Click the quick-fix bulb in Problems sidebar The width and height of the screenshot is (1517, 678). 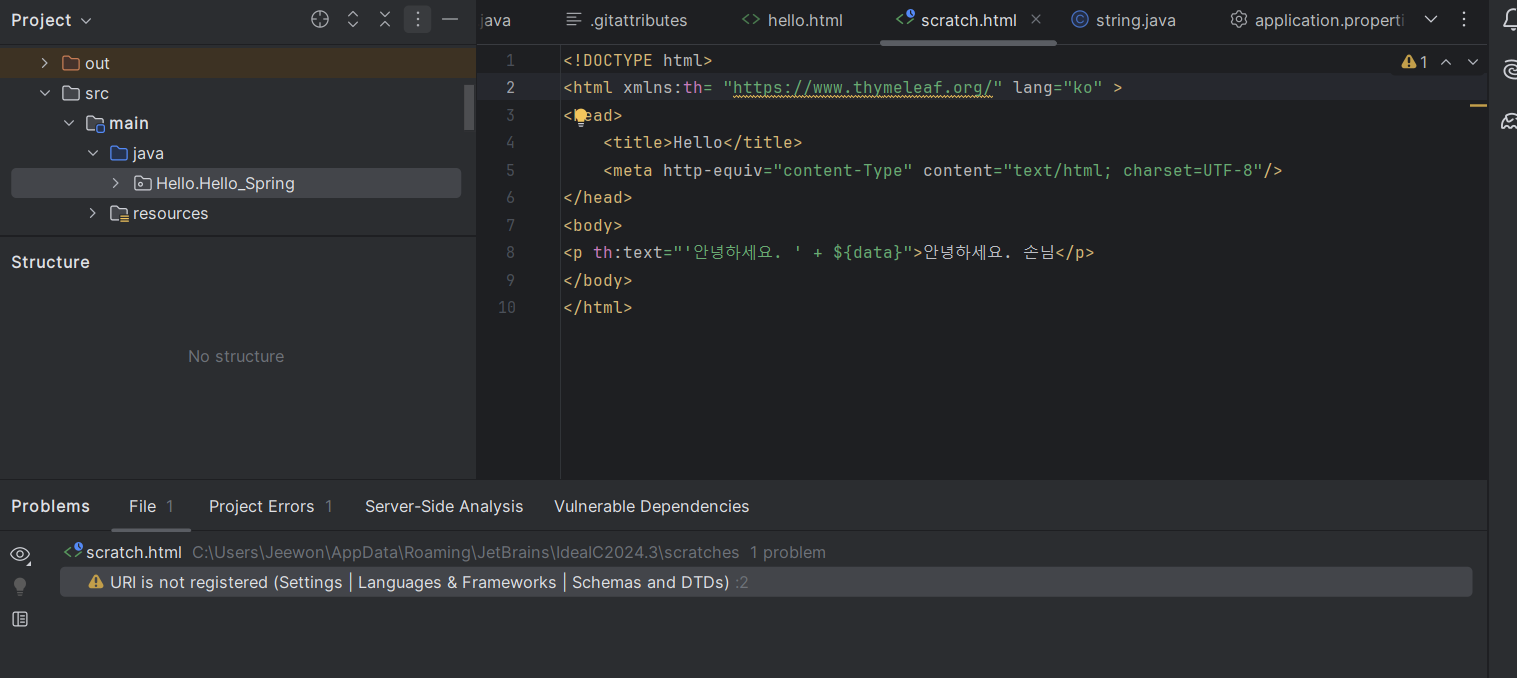(x=20, y=586)
